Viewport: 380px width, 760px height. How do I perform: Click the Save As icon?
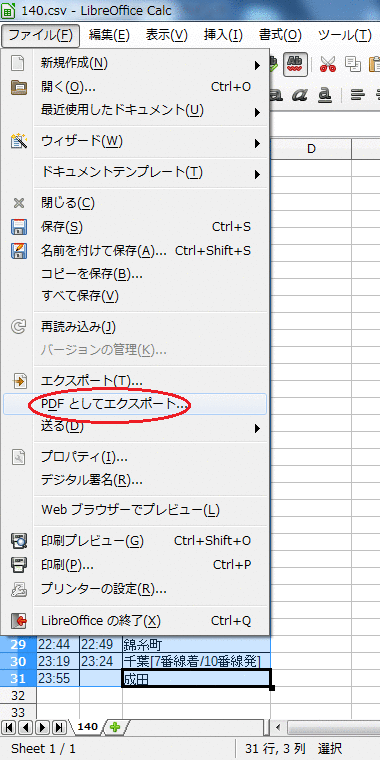coord(18,251)
